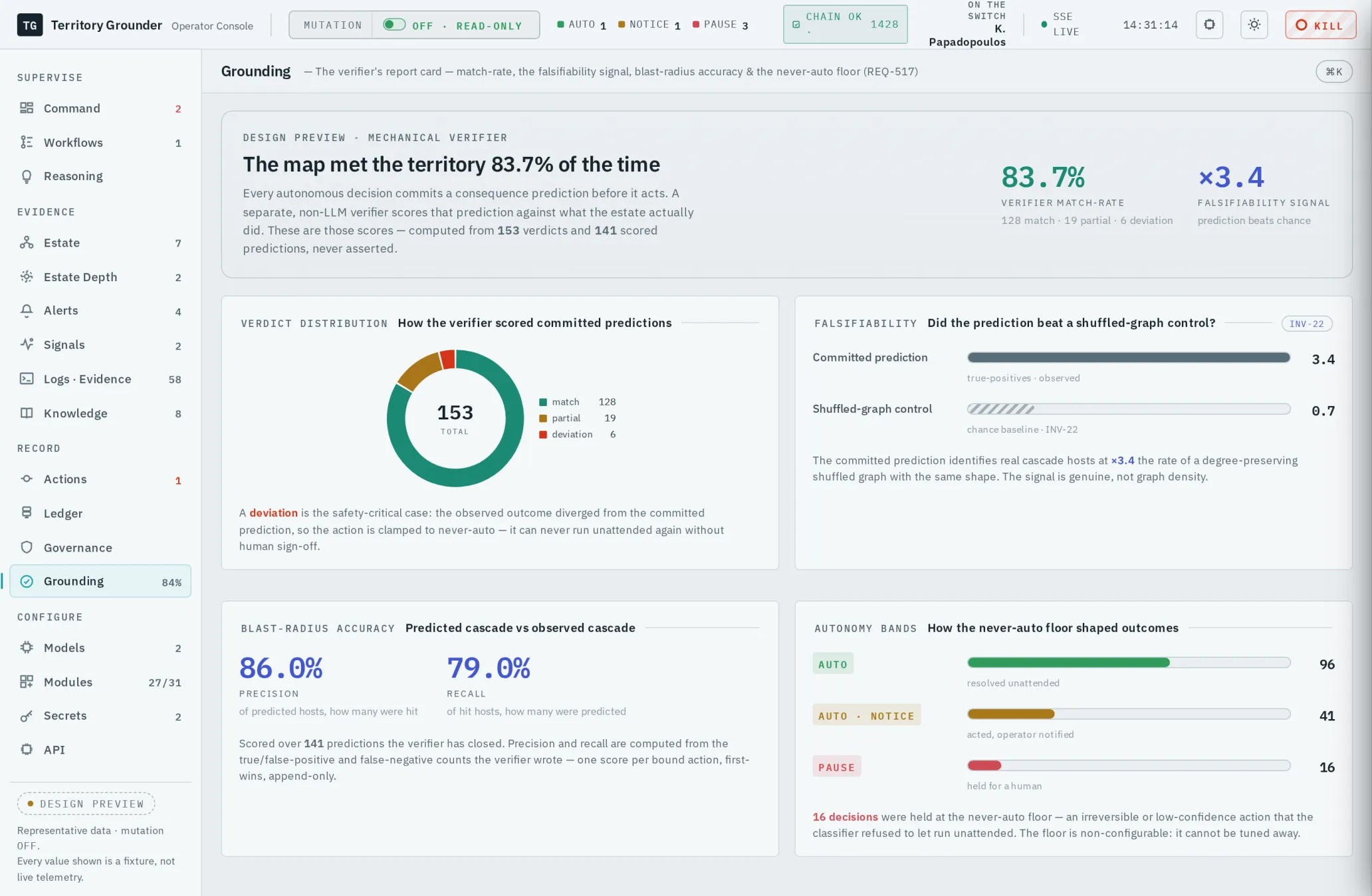Select the Signals pulse icon

pyautogui.click(x=27, y=344)
